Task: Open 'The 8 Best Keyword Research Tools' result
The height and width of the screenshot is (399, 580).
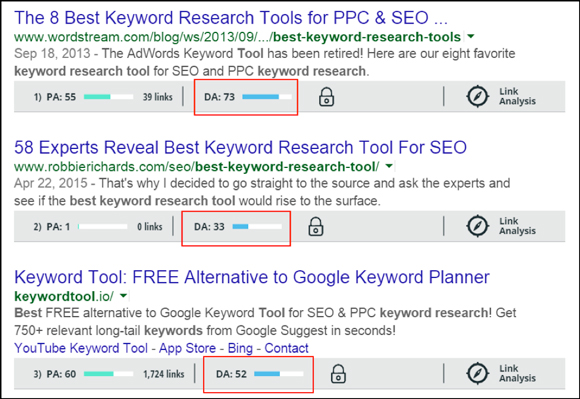Action: [x=231, y=18]
